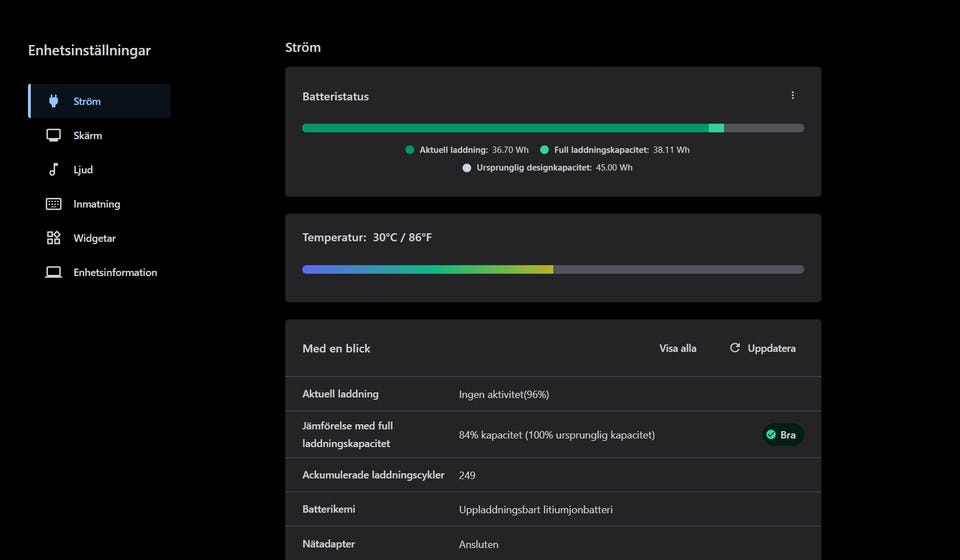The height and width of the screenshot is (560, 960).
Task: Click the refresh icon beside Uppdatera
Action: point(735,348)
